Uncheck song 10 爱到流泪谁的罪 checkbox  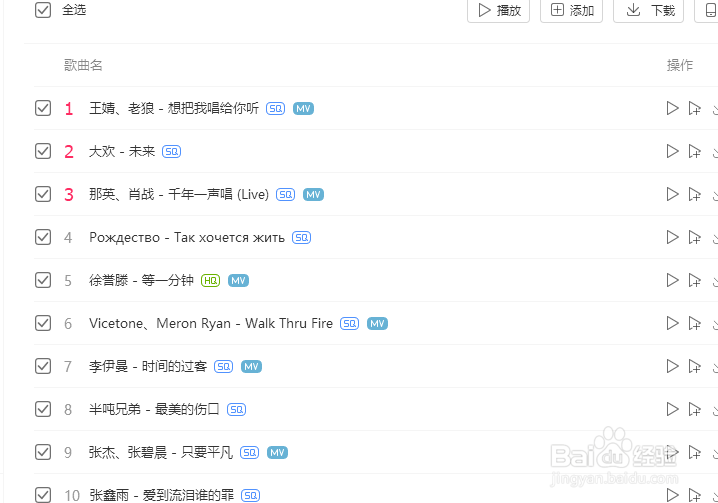point(43,495)
